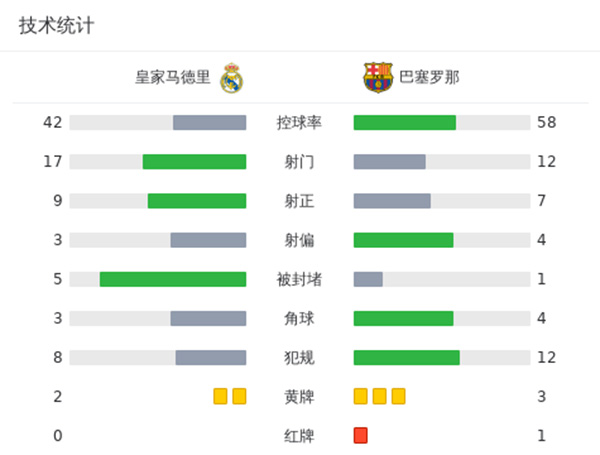
Task: Open the 巴塞罗那 team name link
Action: click(x=430, y=77)
